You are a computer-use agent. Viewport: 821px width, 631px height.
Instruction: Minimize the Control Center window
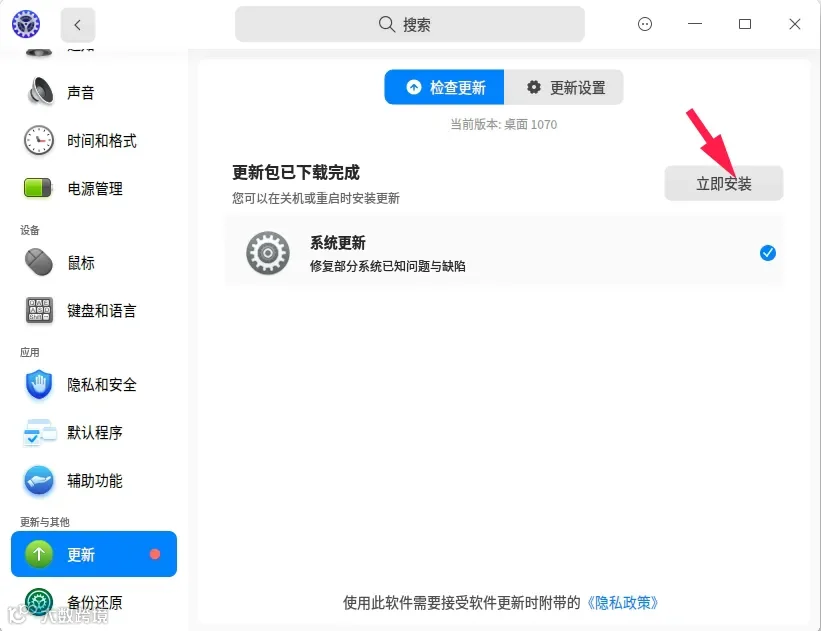695,24
